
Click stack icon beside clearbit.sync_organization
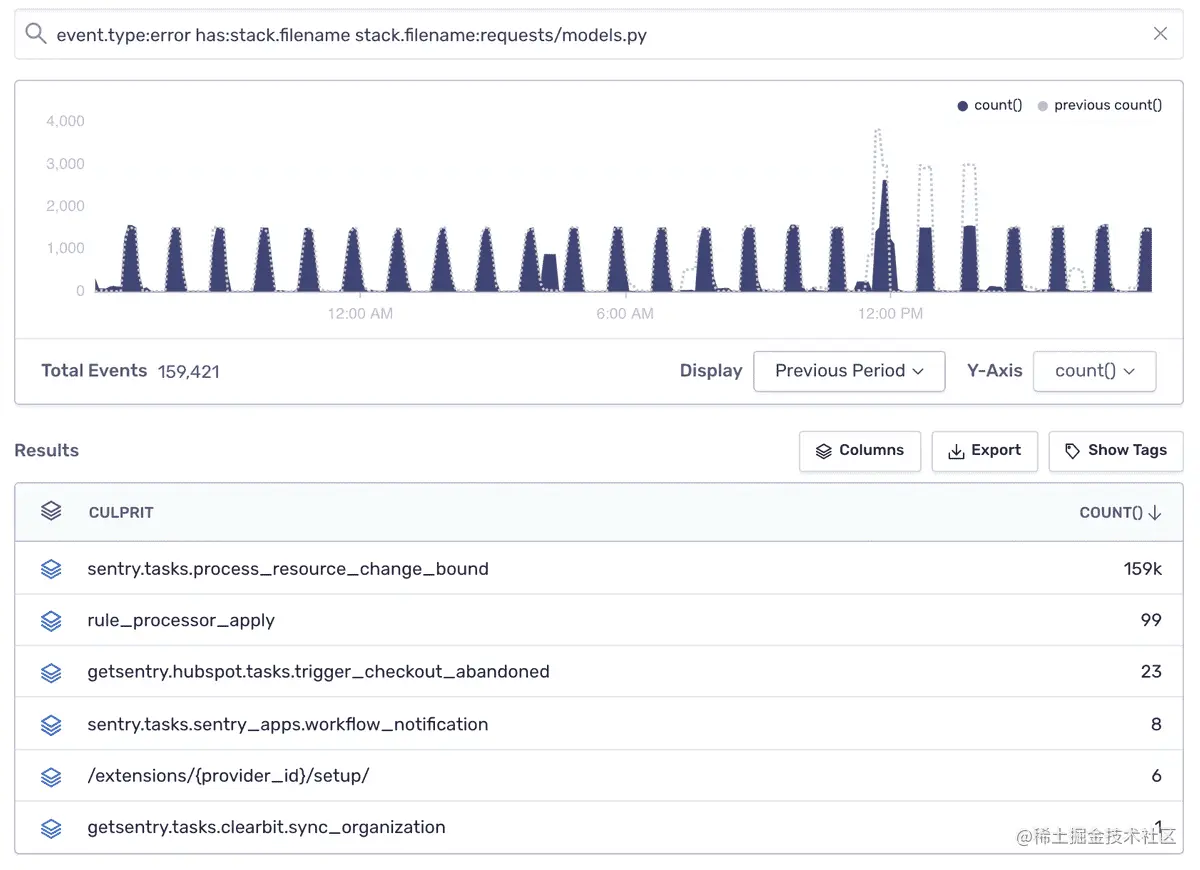51,828
